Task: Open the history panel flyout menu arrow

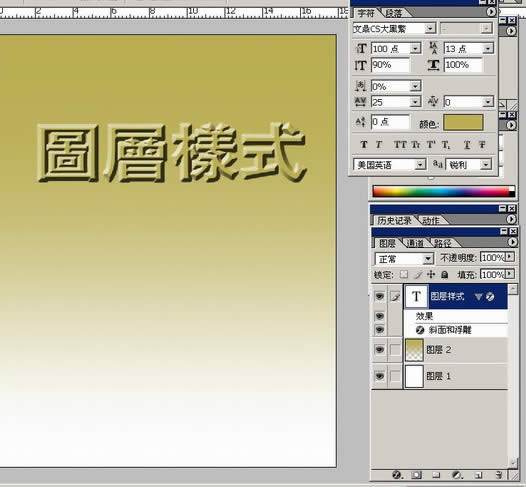Action: coord(511,219)
